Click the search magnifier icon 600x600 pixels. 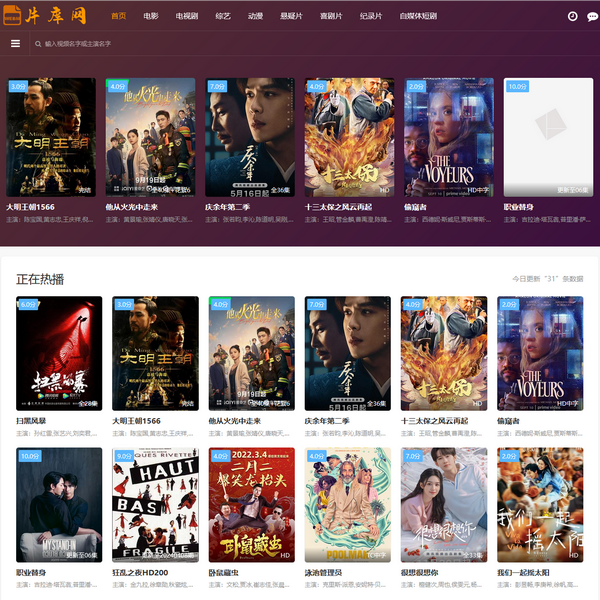(x=37, y=44)
